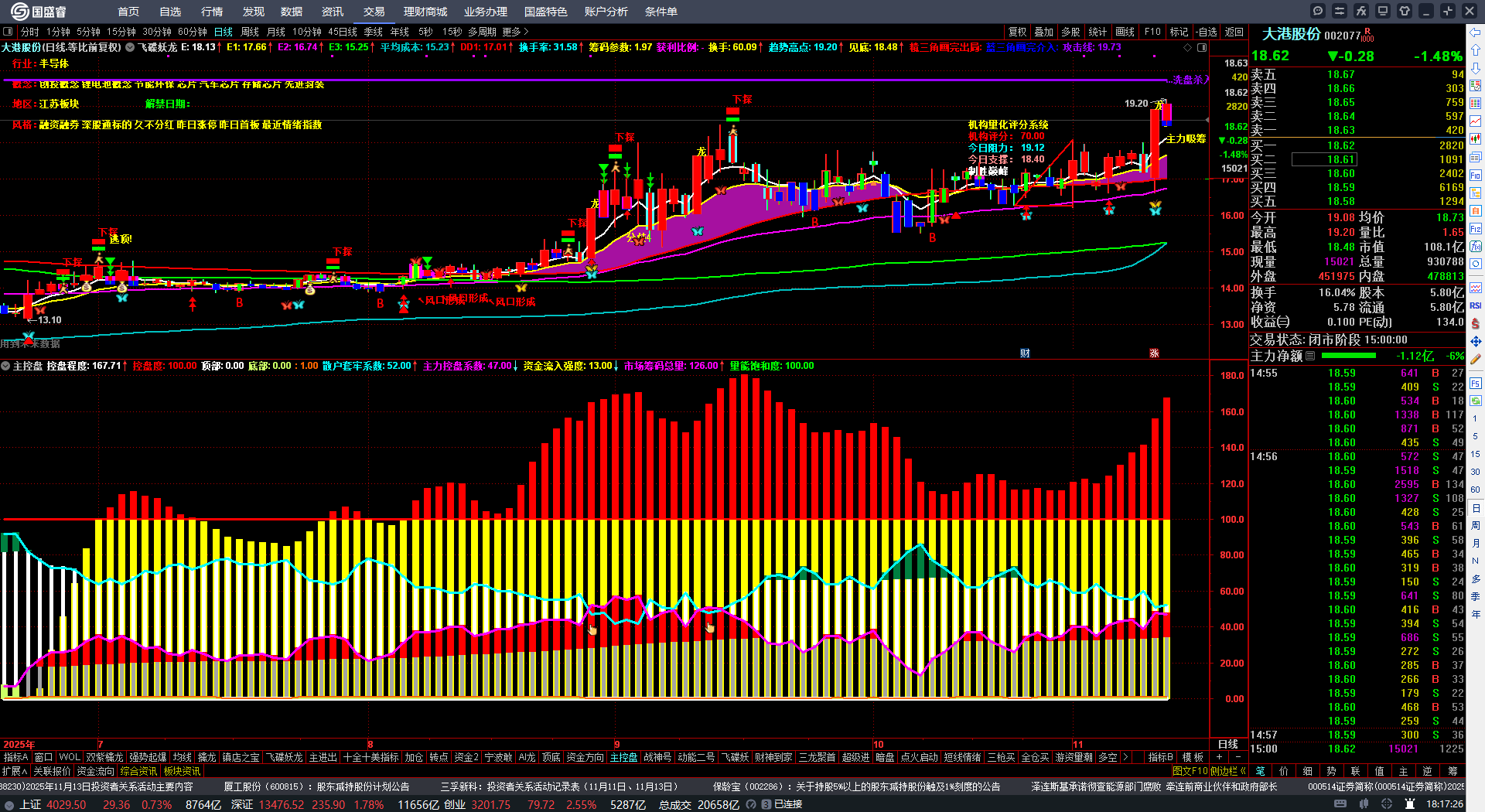
Task: Expand the 飞碟妖龙 indicator dropdown arrow
Action: [x=130, y=48]
